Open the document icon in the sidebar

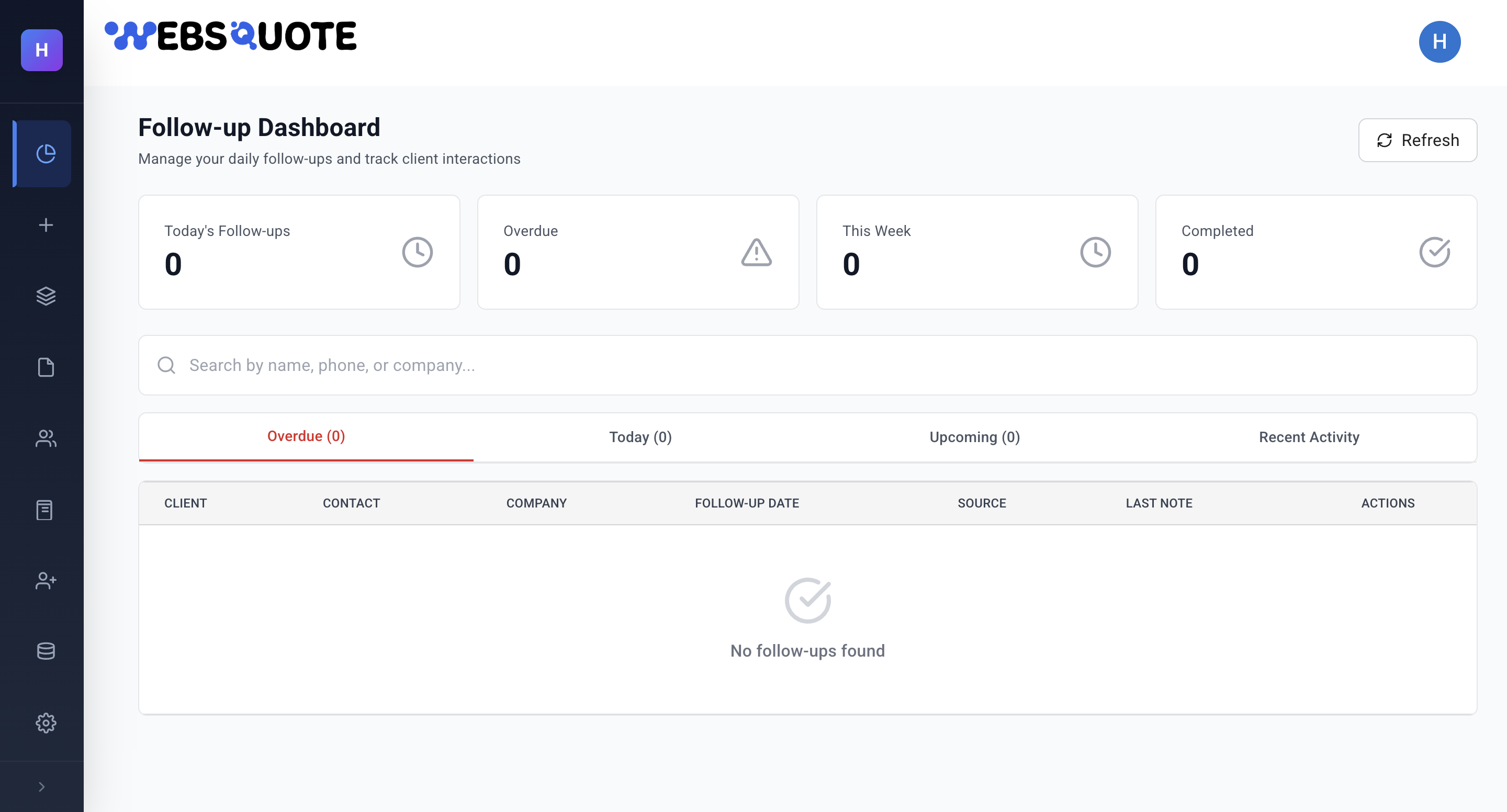pyautogui.click(x=45, y=367)
